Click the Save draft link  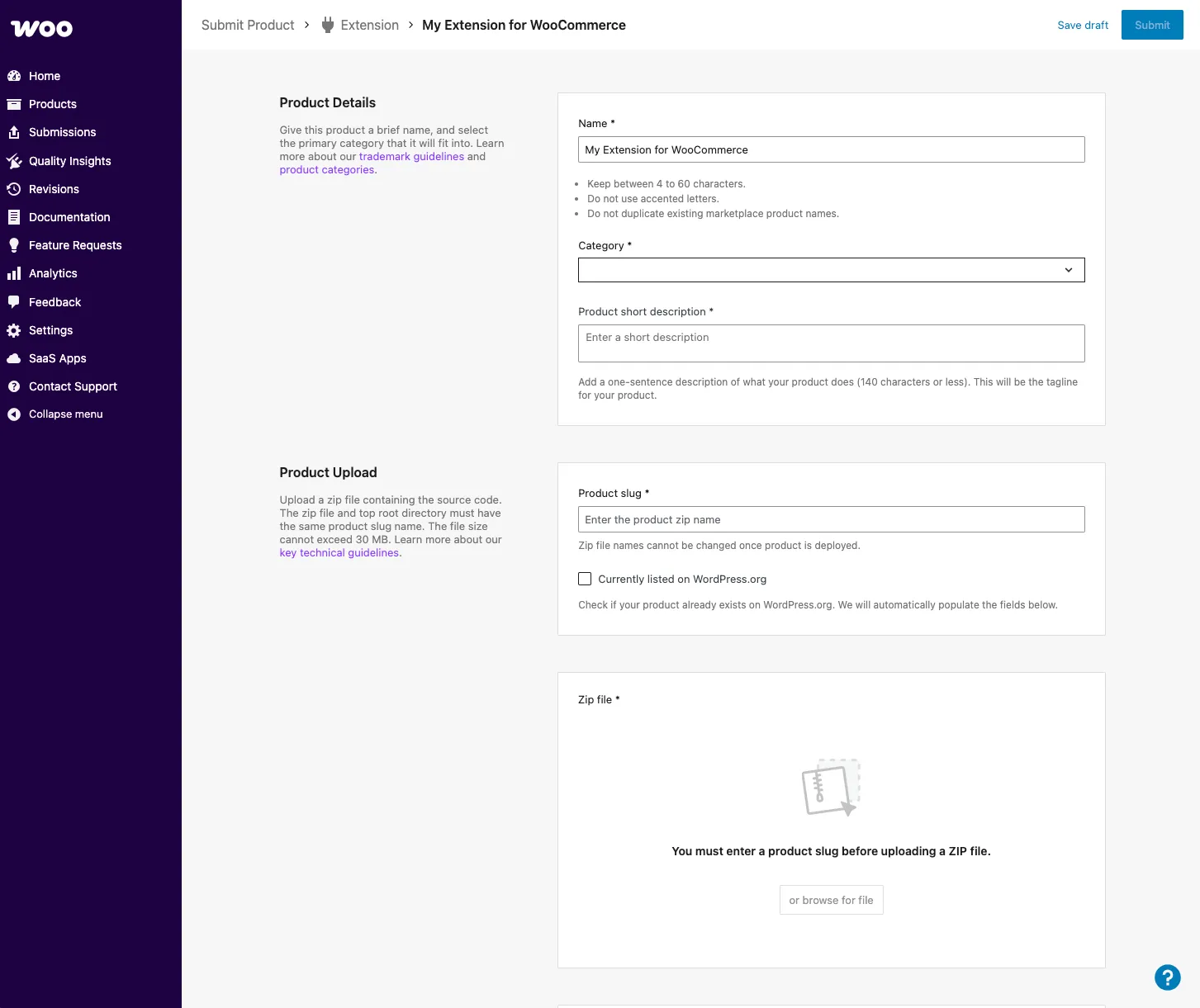[x=1083, y=25]
